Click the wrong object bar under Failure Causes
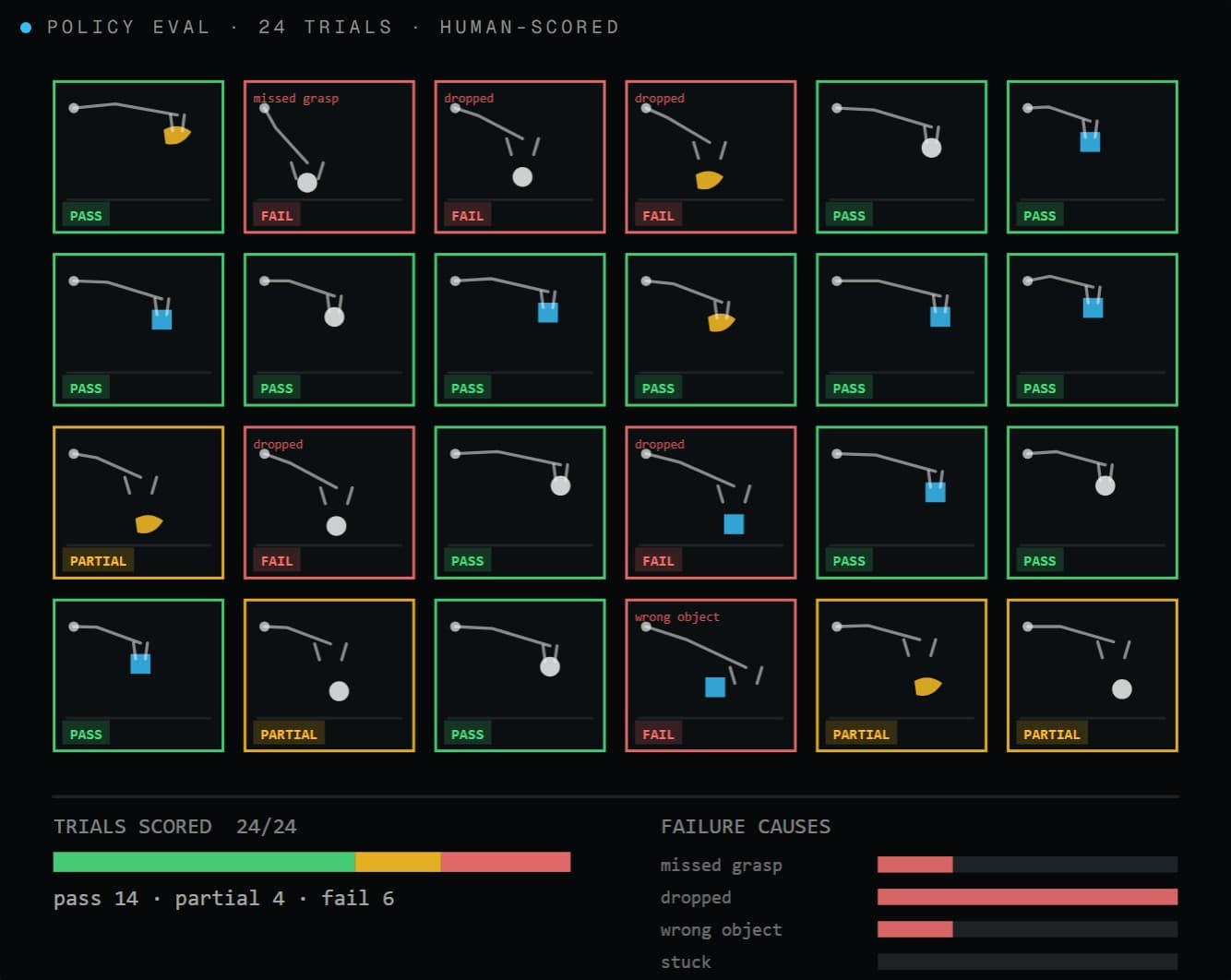 tap(1027, 929)
